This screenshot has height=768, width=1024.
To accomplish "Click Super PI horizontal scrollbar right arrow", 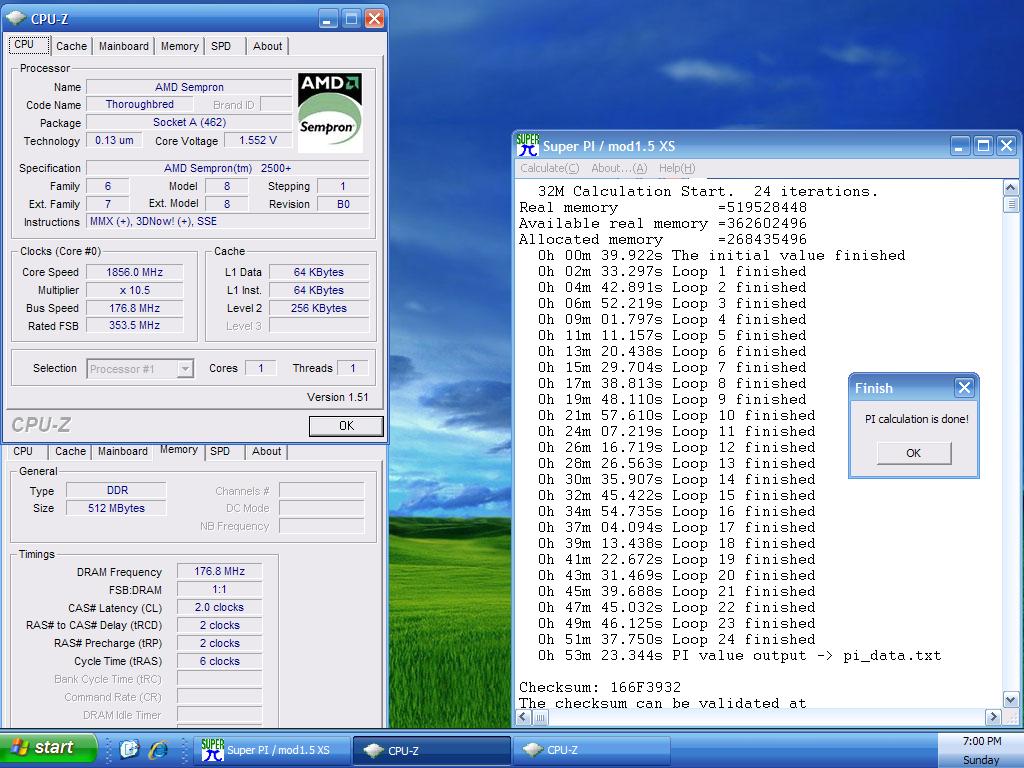I will point(994,717).
